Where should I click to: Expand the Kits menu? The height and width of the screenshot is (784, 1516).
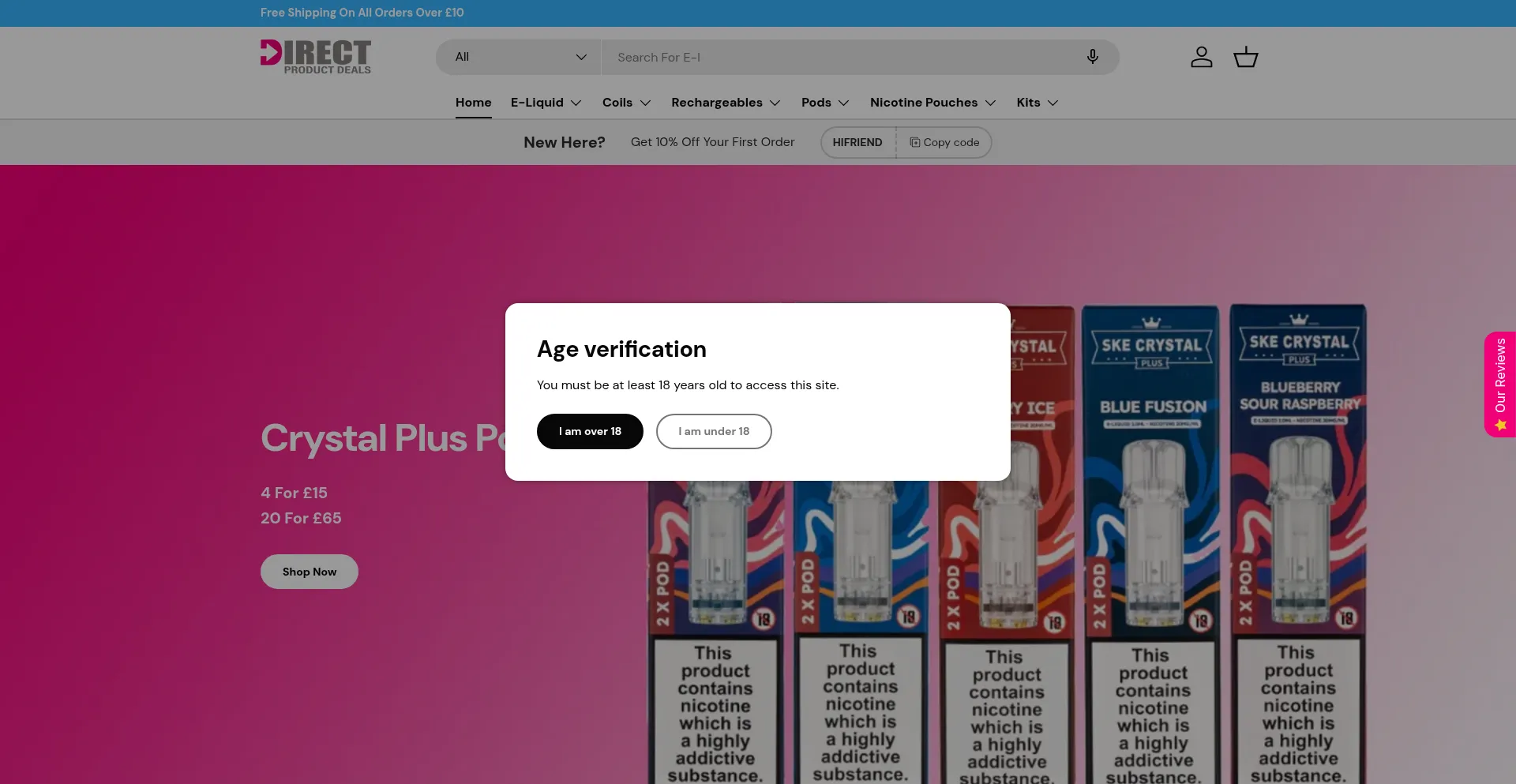(x=1038, y=103)
